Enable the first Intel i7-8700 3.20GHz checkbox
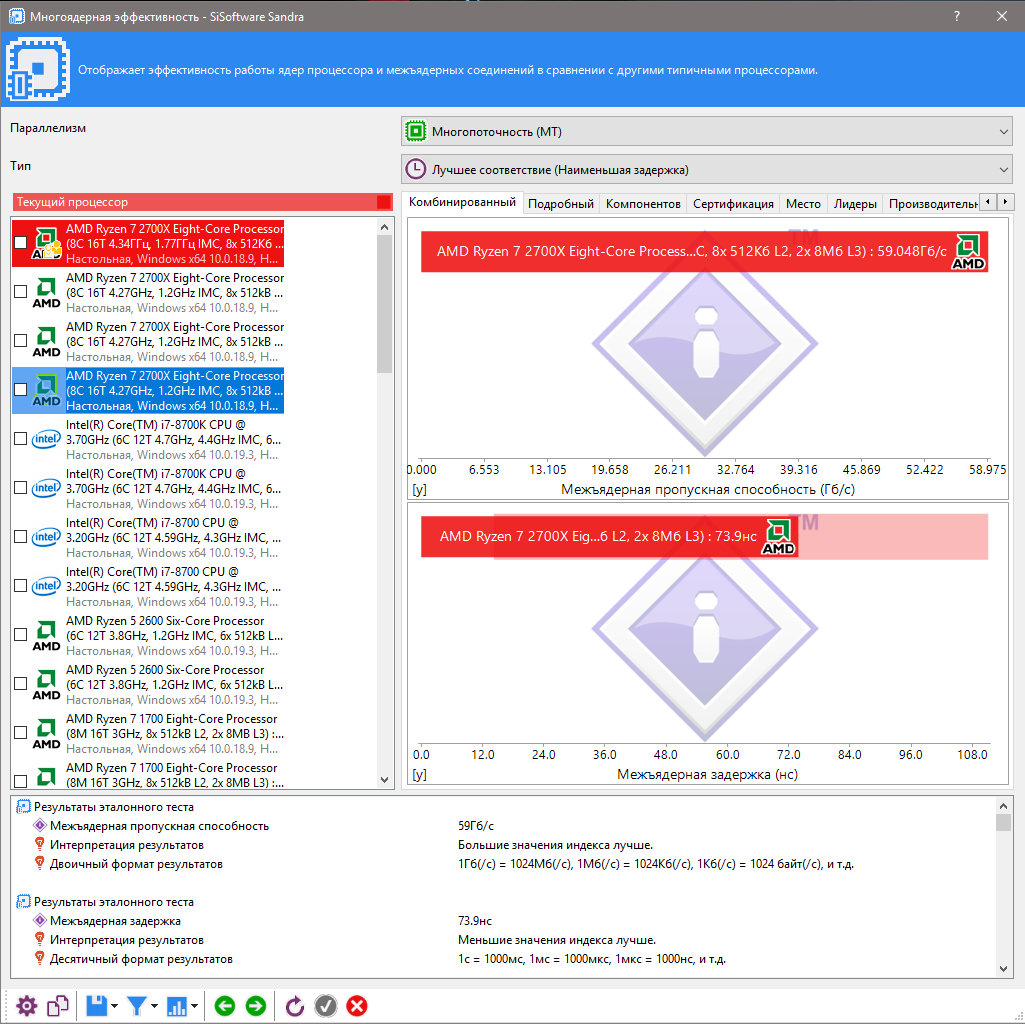The image size is (1025, 1024). (20, 536)
